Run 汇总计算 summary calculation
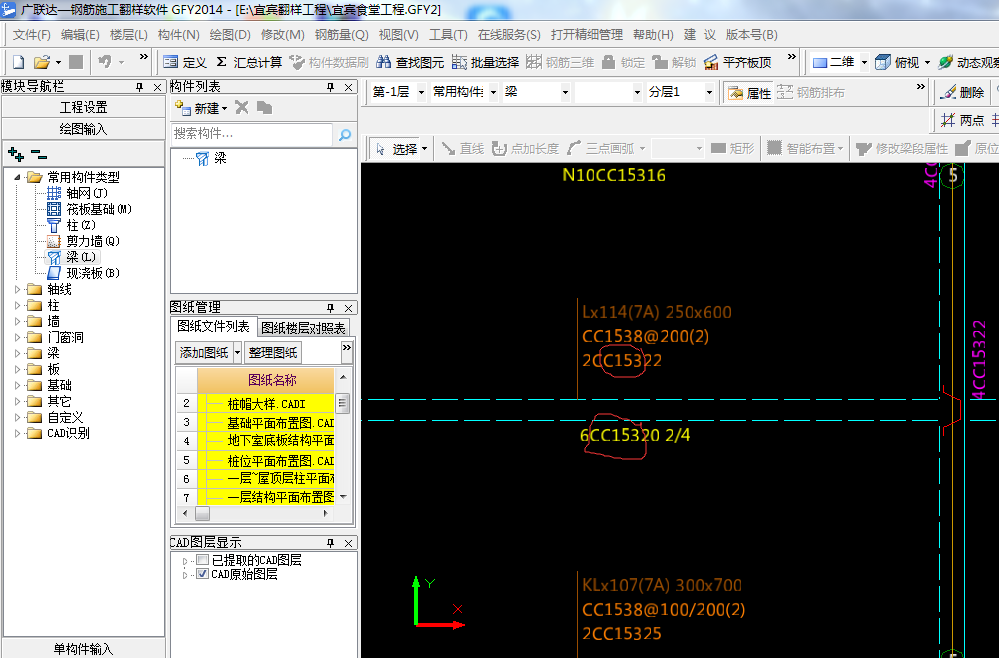Screen dimensions: 999x658 249,62
